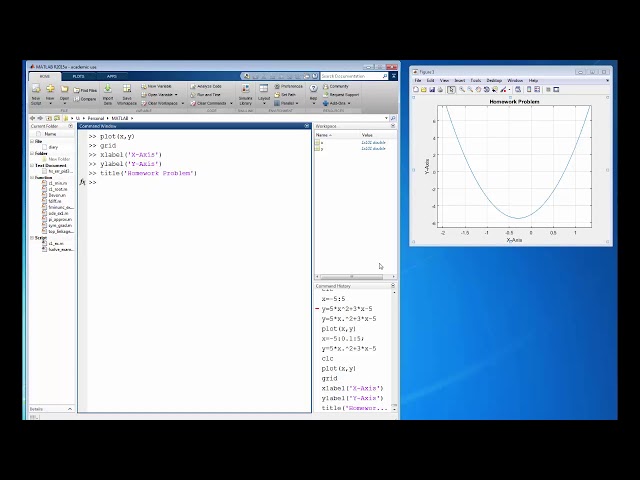Click the Preferences gear icon
The image size is (640, 480).
[277, 86]
